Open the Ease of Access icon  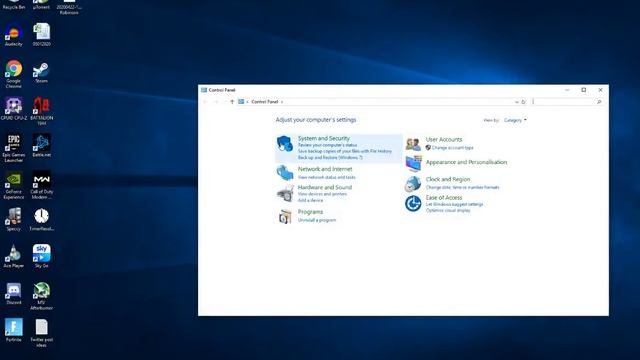coord(413,203)
